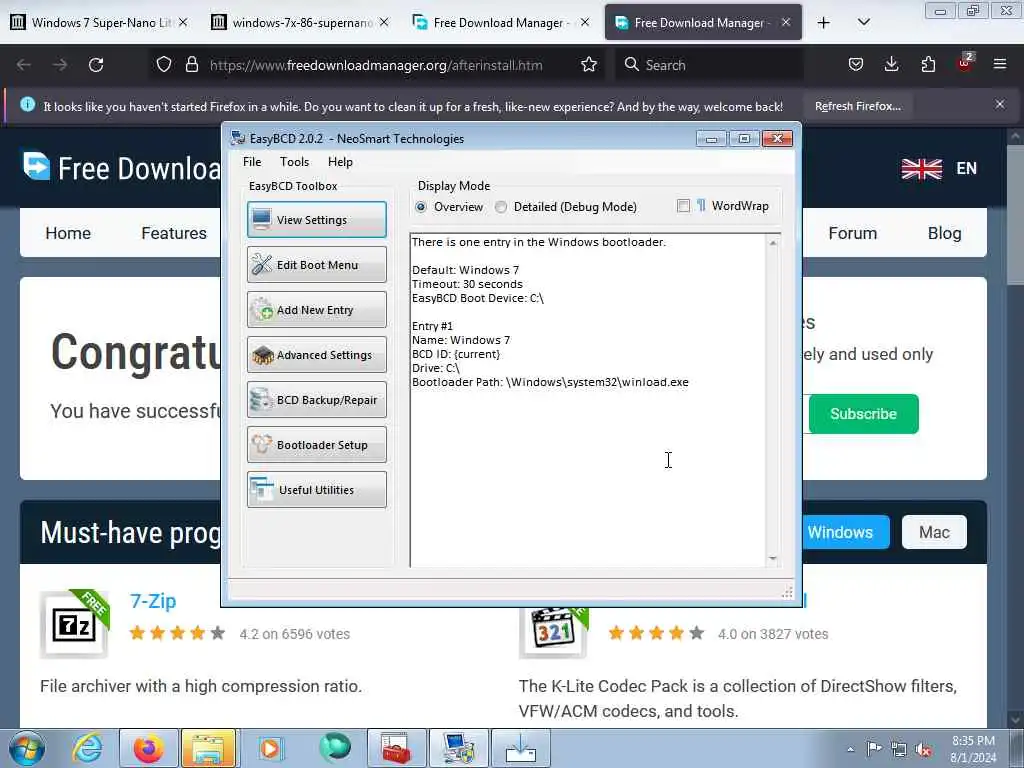Screen dimensions: 1024x768
Task: Open EasyBCD File menu
Action: point(251,162)
